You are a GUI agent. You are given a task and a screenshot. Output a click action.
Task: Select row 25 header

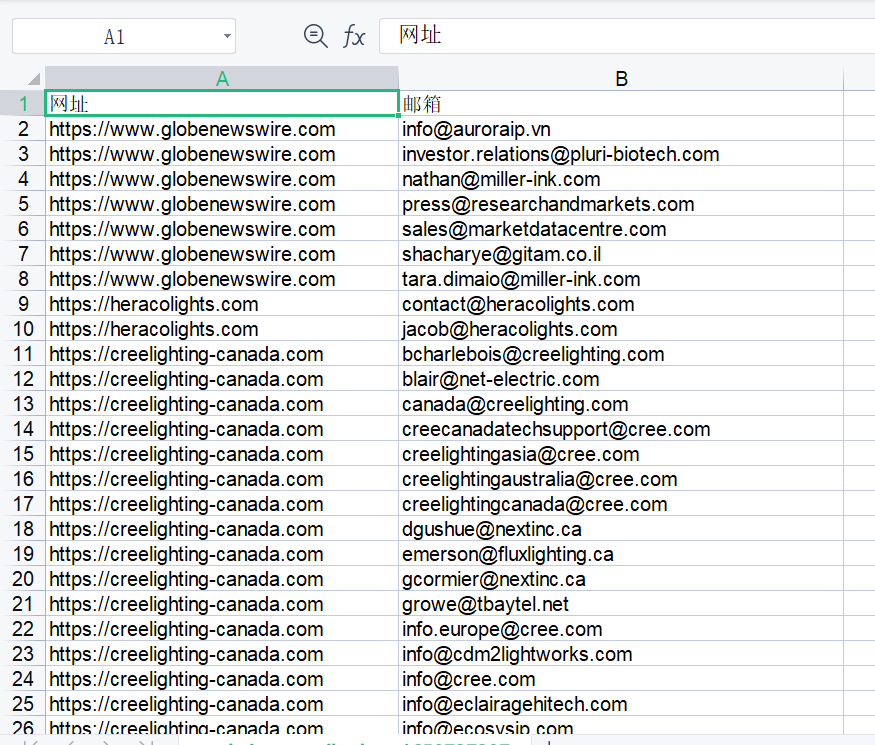[x=23, y=704]
